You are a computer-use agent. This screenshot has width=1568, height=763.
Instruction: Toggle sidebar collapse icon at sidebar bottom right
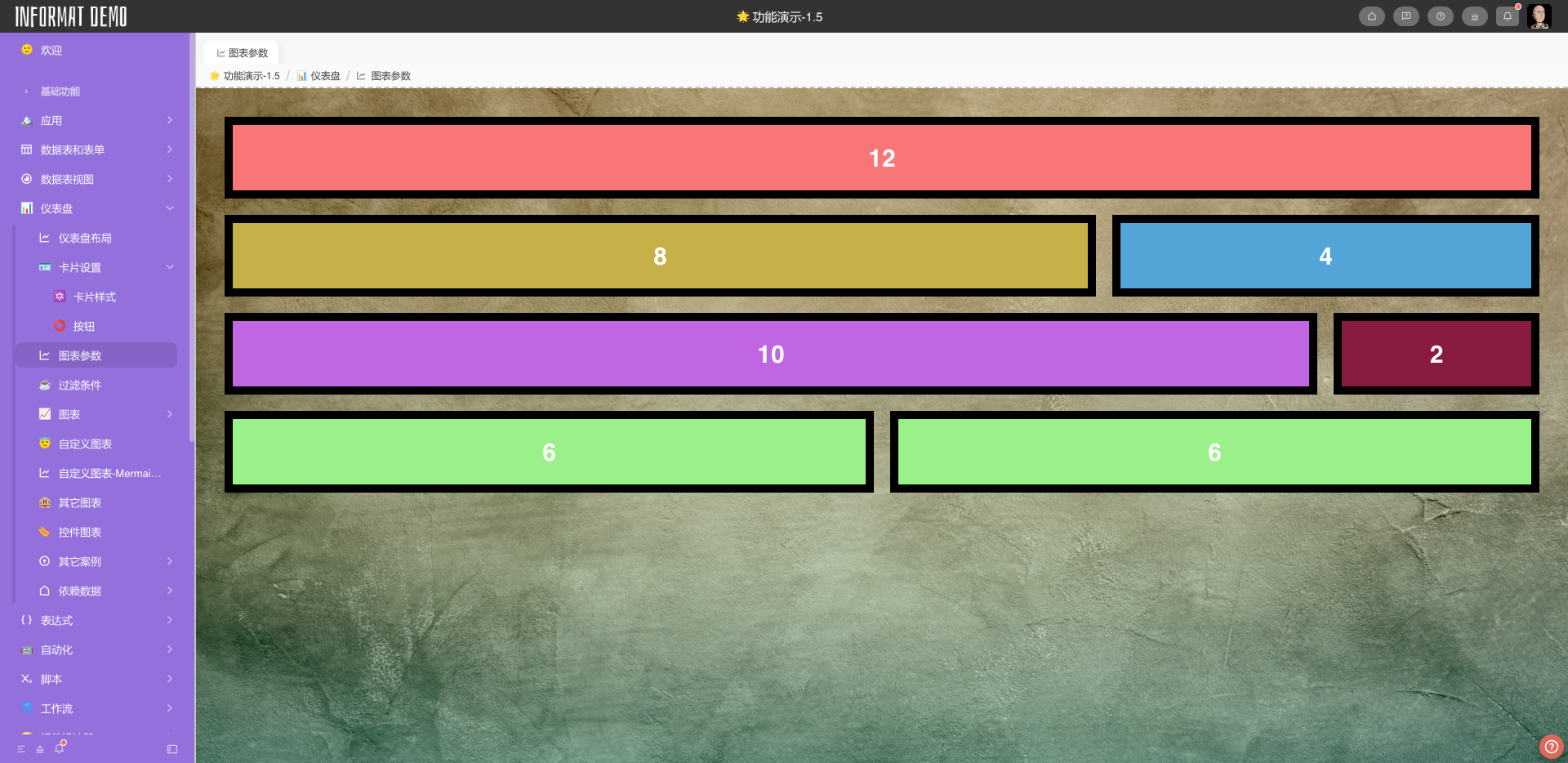point(172,749)
